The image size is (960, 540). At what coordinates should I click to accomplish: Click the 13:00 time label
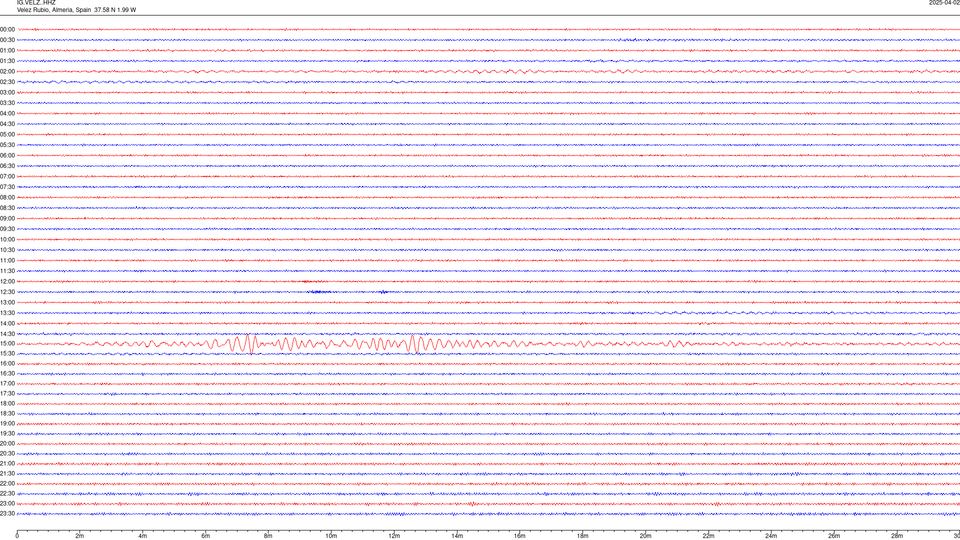[7, 302]
